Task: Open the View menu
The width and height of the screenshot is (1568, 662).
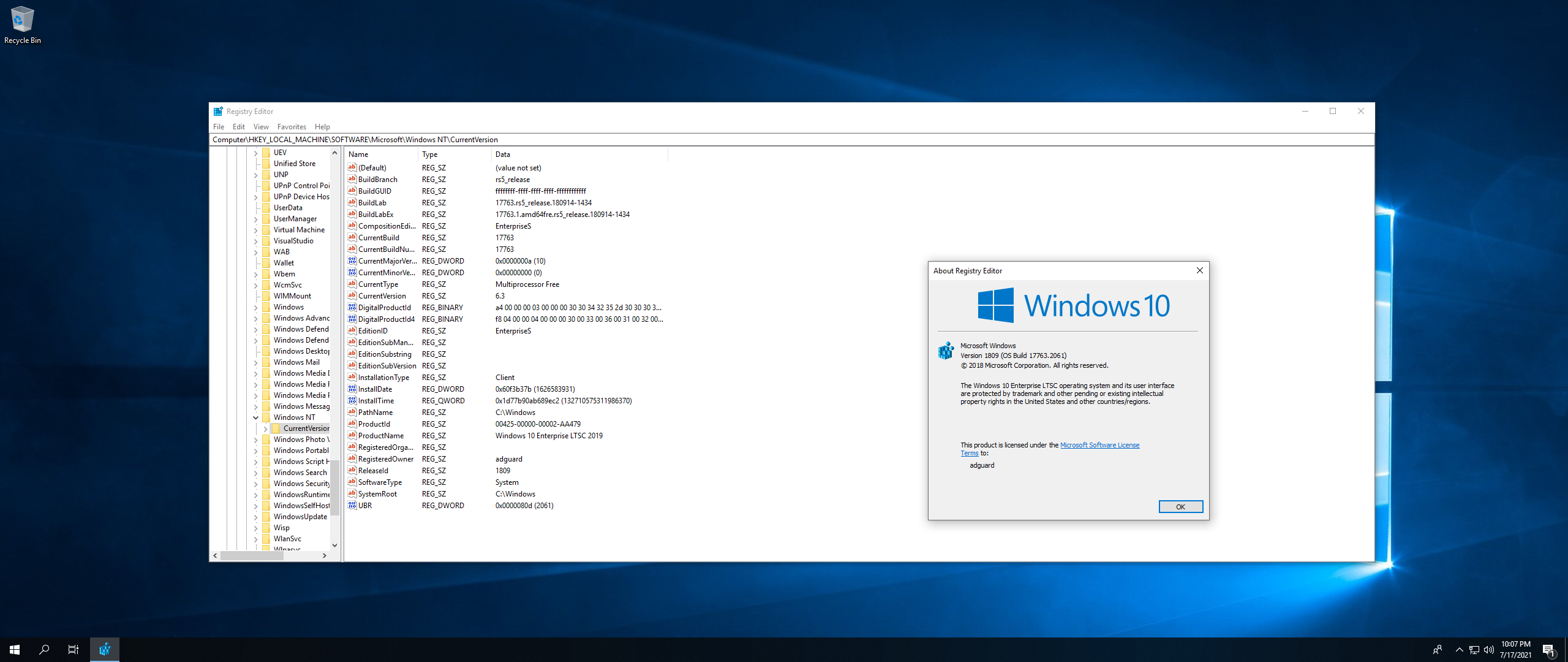Action: [x=261, y=127]
